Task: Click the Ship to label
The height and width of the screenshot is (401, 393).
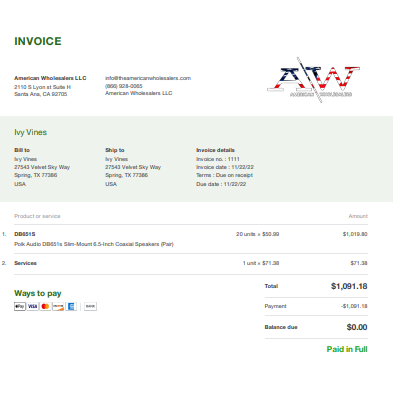Action: coord(115,150)
